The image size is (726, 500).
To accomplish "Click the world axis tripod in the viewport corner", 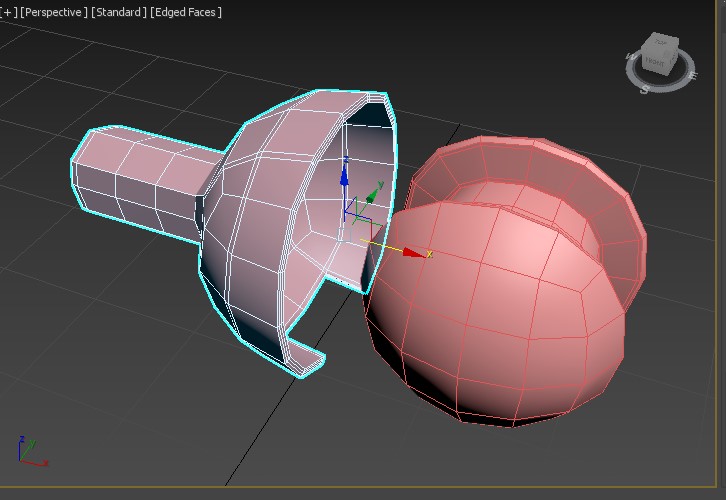I will [x=28, y=452].
